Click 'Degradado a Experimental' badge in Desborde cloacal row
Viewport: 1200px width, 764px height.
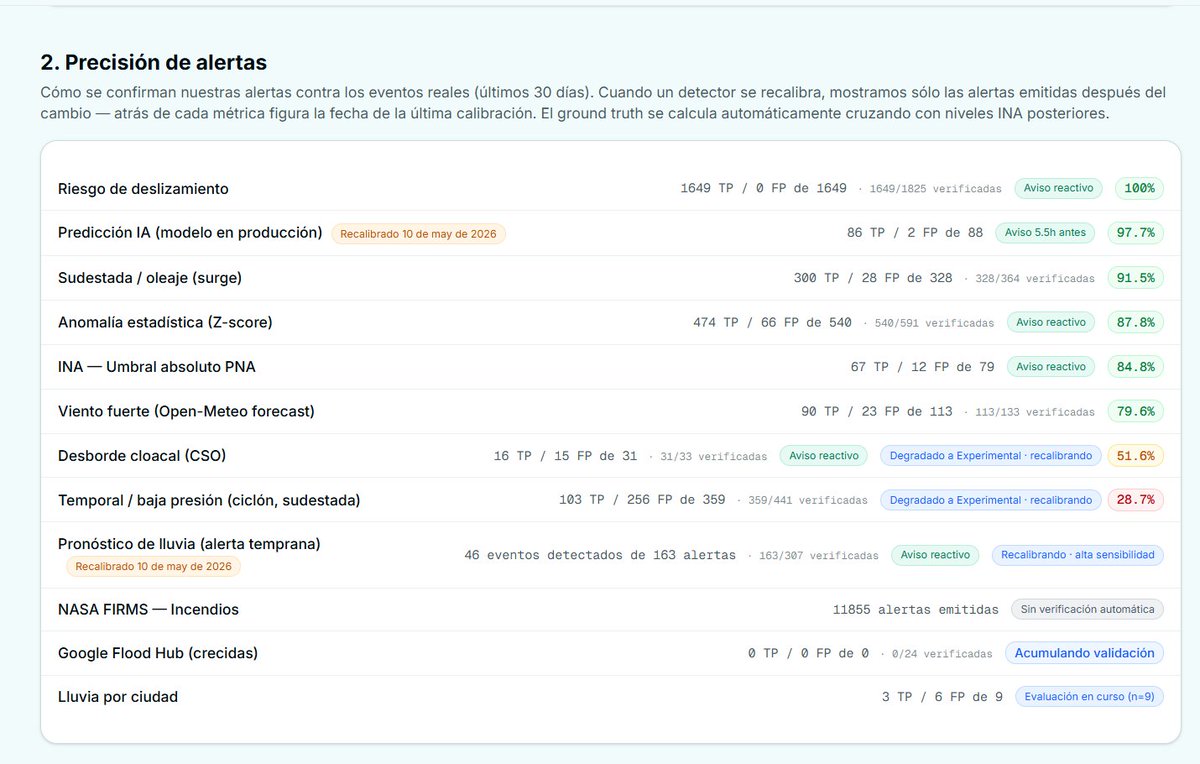point(991,455)
